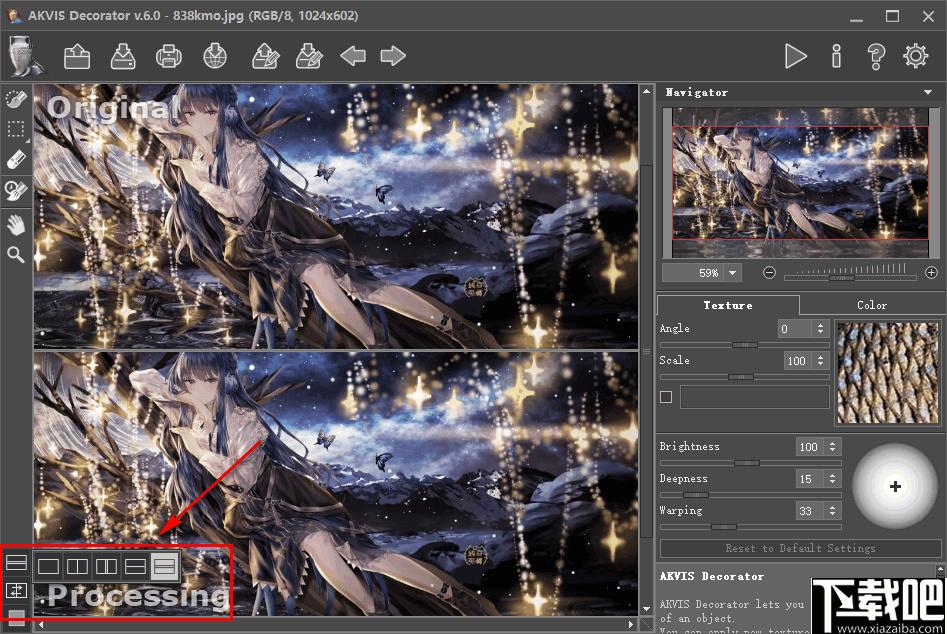Save the image with the download tray icon
Viewport: 947px width, 634px height.
pyautogui.click(x=123, y=56)
